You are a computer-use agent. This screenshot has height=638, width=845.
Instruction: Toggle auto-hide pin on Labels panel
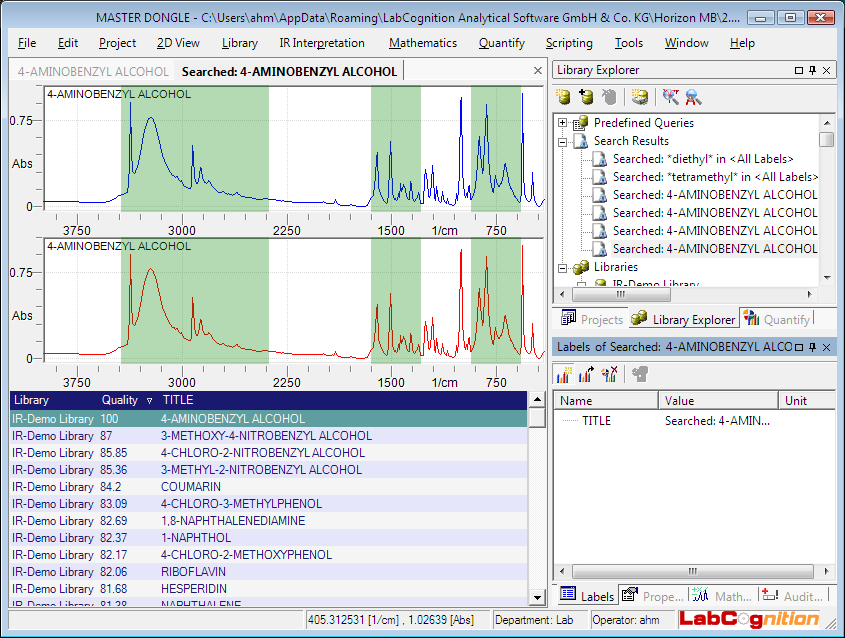coord(812,347)
